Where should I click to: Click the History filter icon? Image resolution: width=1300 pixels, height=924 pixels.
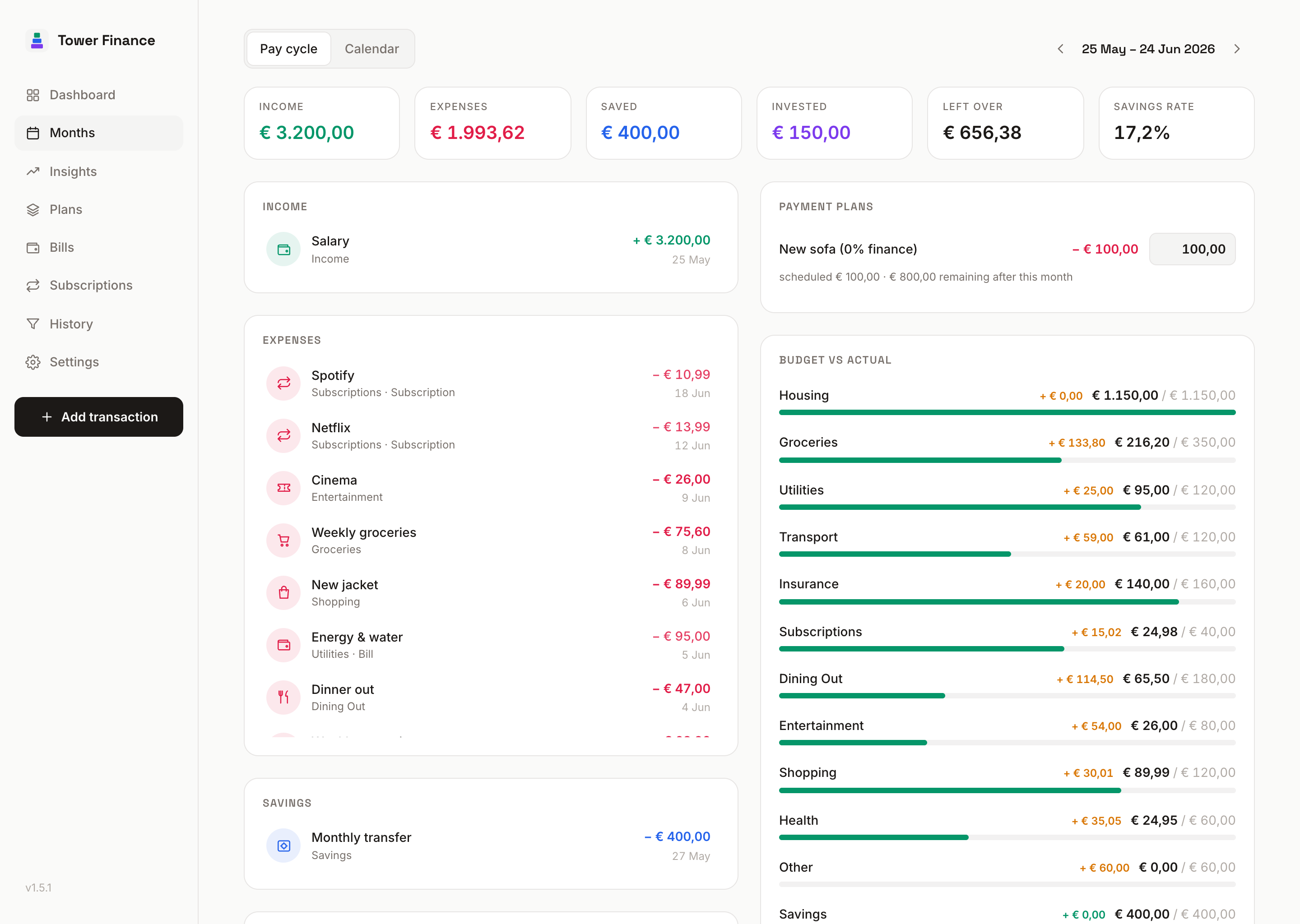point(33,324)
